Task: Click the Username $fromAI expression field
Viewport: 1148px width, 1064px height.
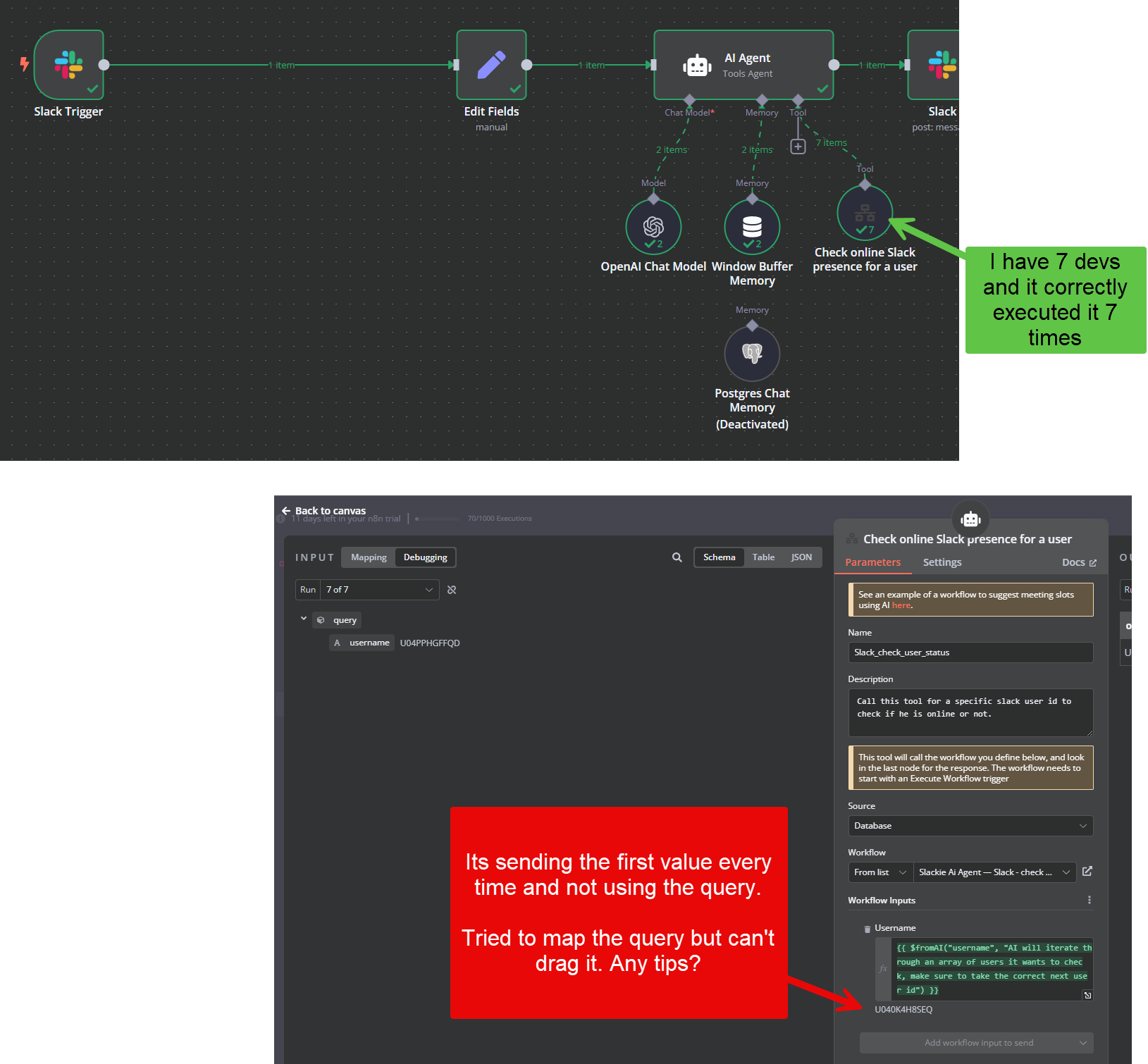Action: [x=992, y=969]
